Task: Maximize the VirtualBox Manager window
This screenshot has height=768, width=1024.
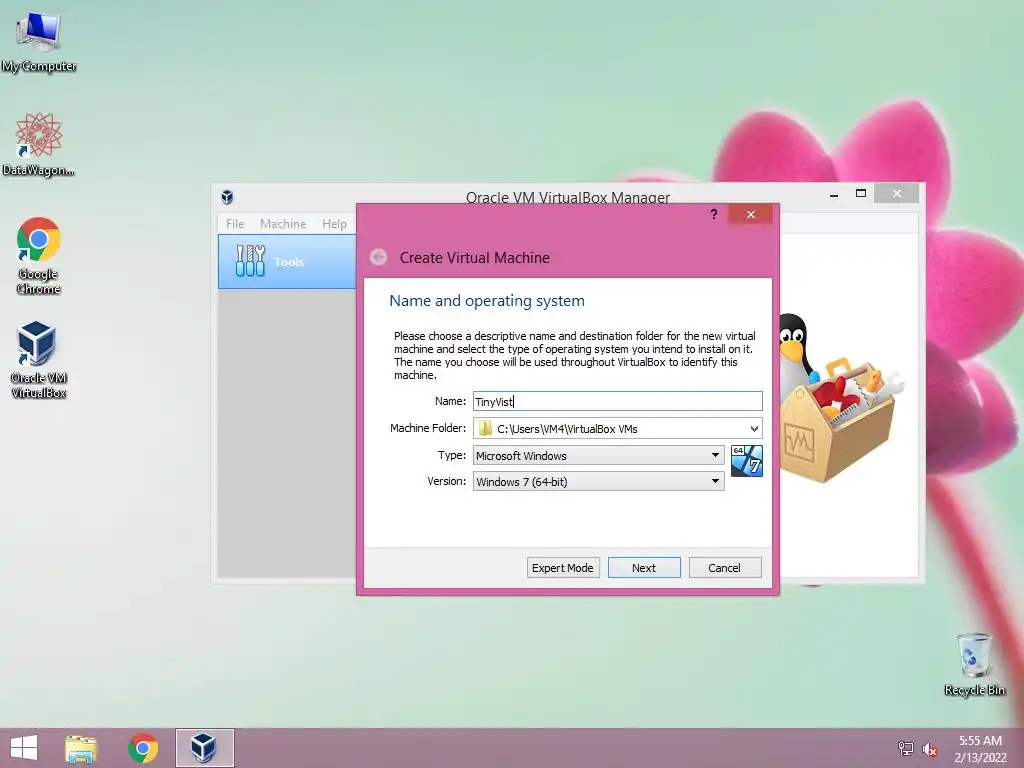Action: tap(861, 193)
